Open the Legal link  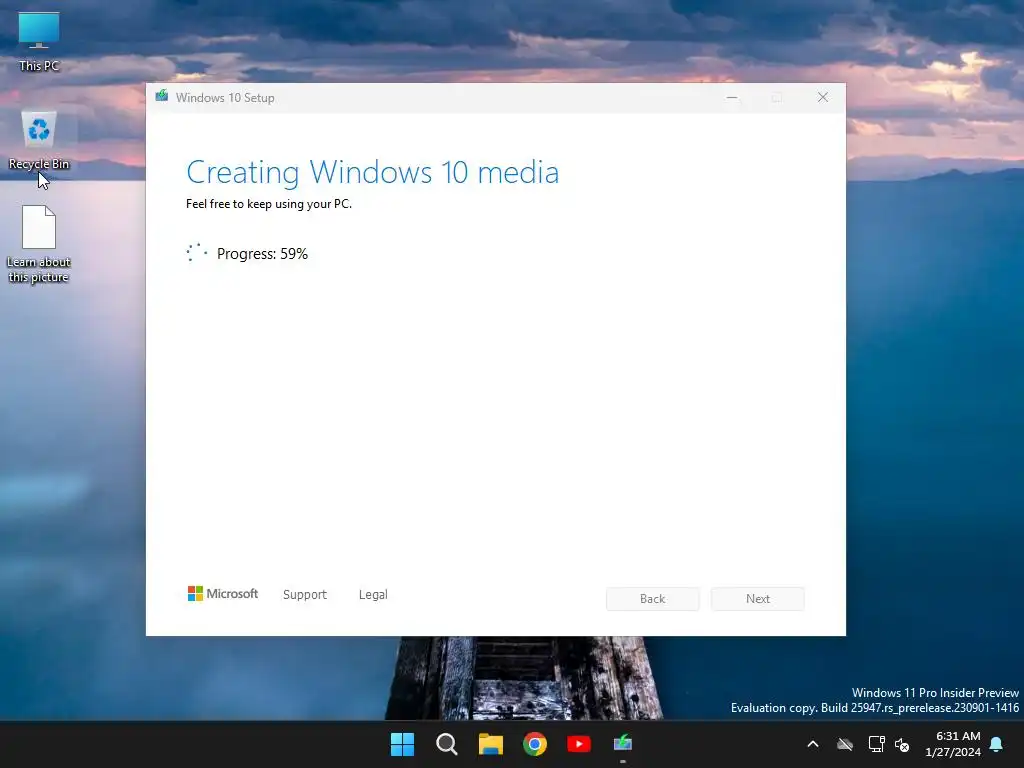coord(373,594)
